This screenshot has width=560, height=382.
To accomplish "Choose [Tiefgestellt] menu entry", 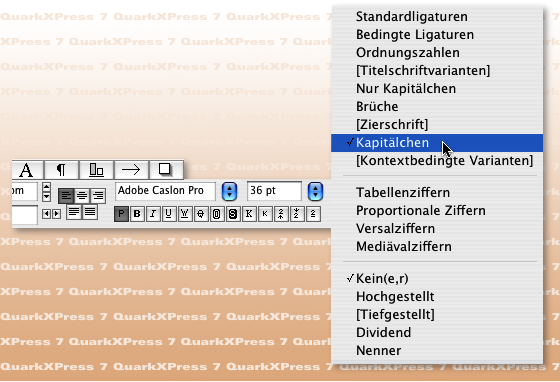I will point(437,315).
